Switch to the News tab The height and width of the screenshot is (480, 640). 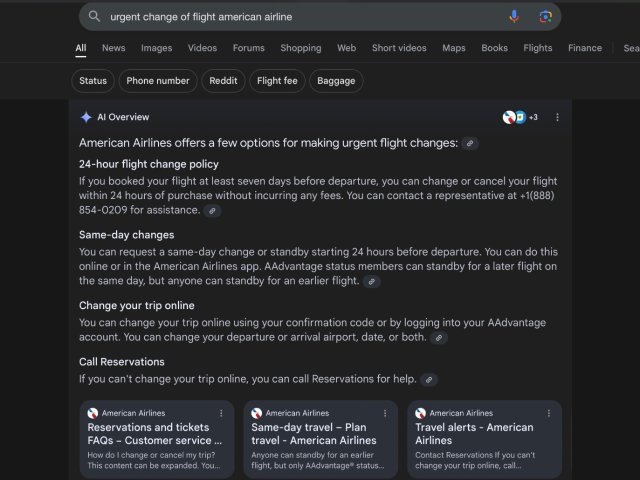click(113, 48)
